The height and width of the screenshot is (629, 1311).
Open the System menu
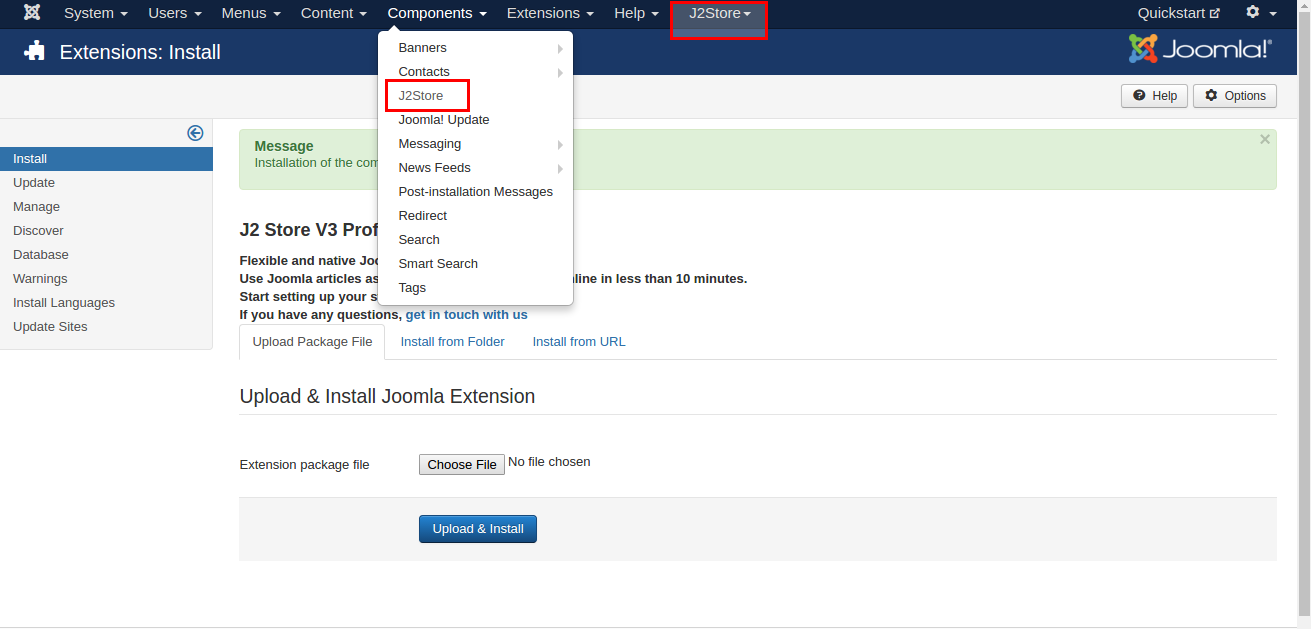pyautogui.click(x=96, y=13)
